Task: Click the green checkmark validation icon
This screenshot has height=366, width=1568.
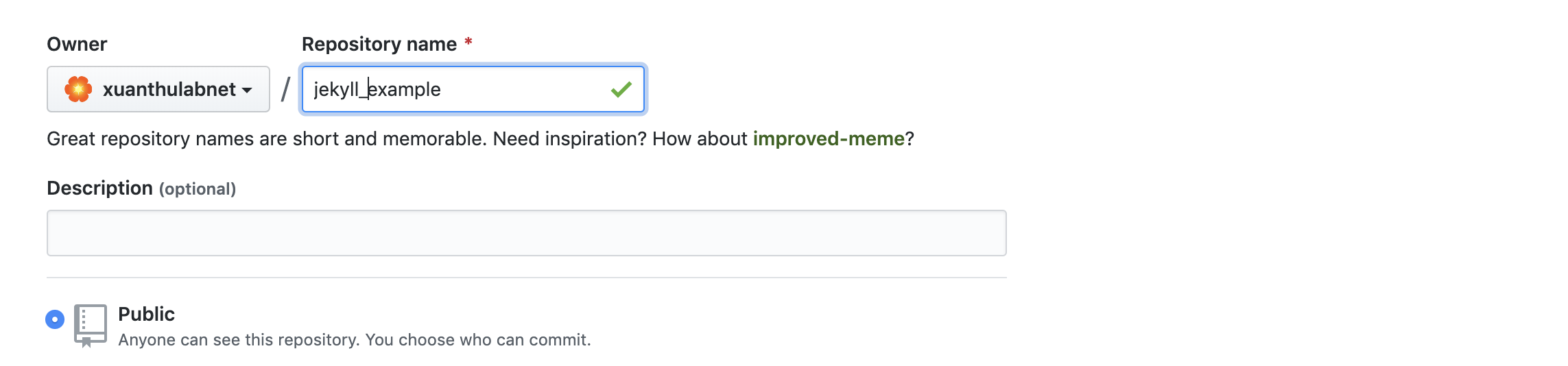Action: coord(621,89)
